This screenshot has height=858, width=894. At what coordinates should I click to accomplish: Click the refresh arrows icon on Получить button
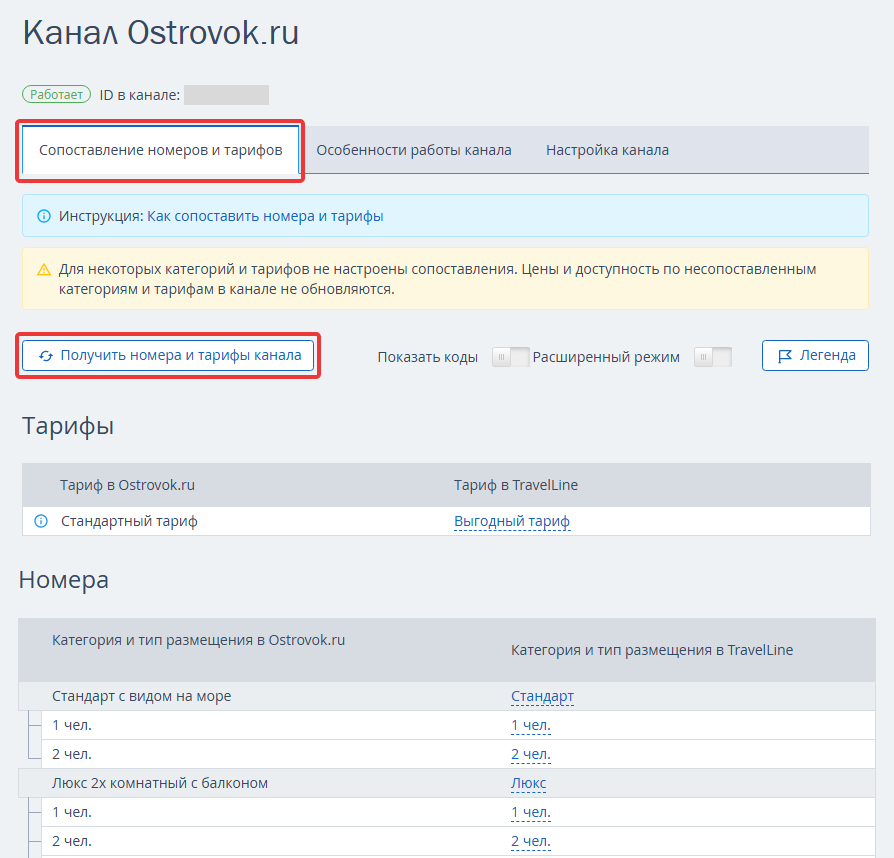(x=45, y=356)
